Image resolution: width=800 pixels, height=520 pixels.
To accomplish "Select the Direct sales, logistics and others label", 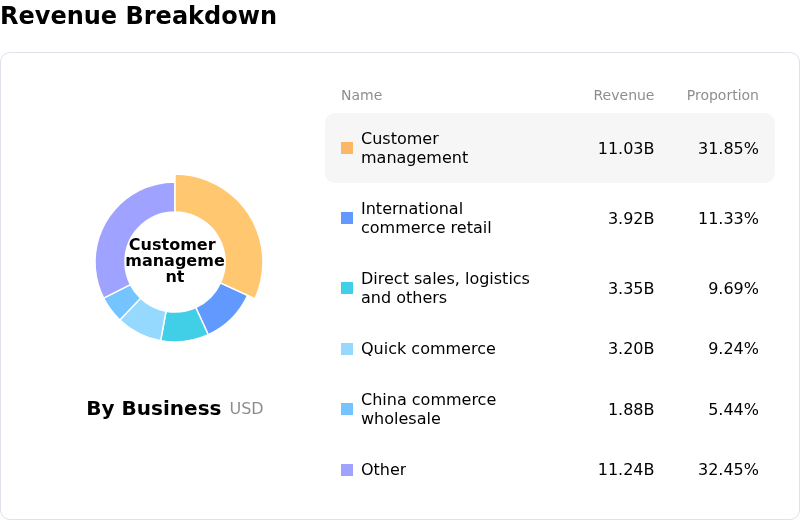I will tap(432, 288).
